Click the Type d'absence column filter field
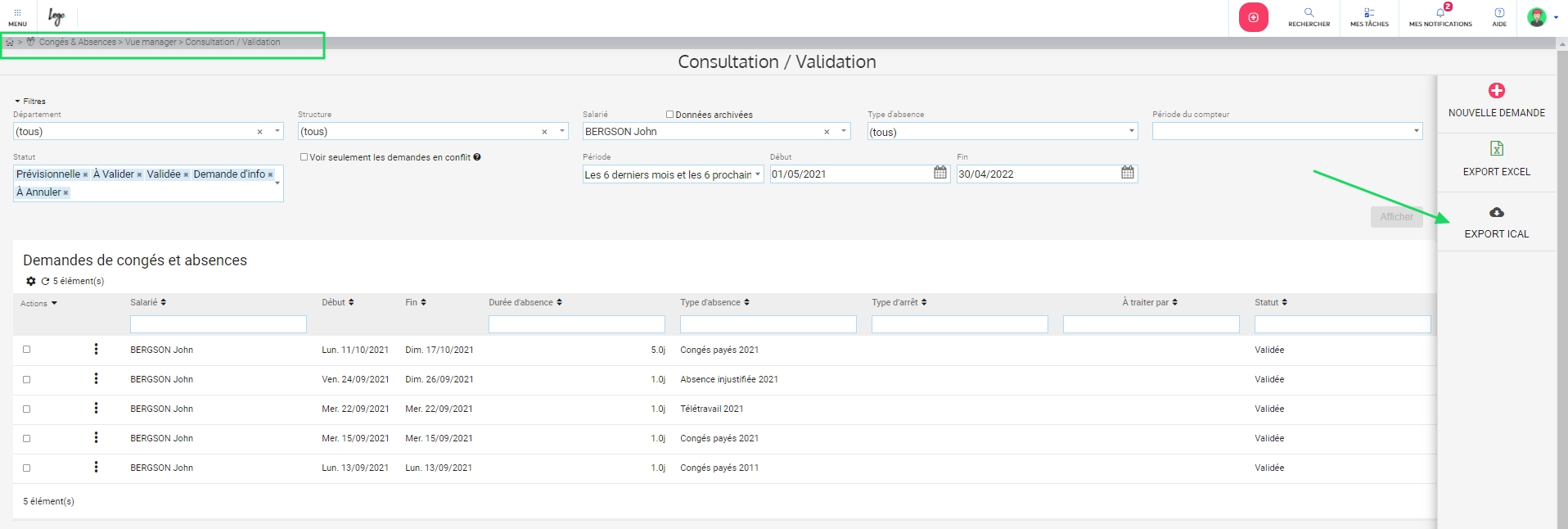The height and width of the screenshot is (529, 1568). (x=768, y=325)
